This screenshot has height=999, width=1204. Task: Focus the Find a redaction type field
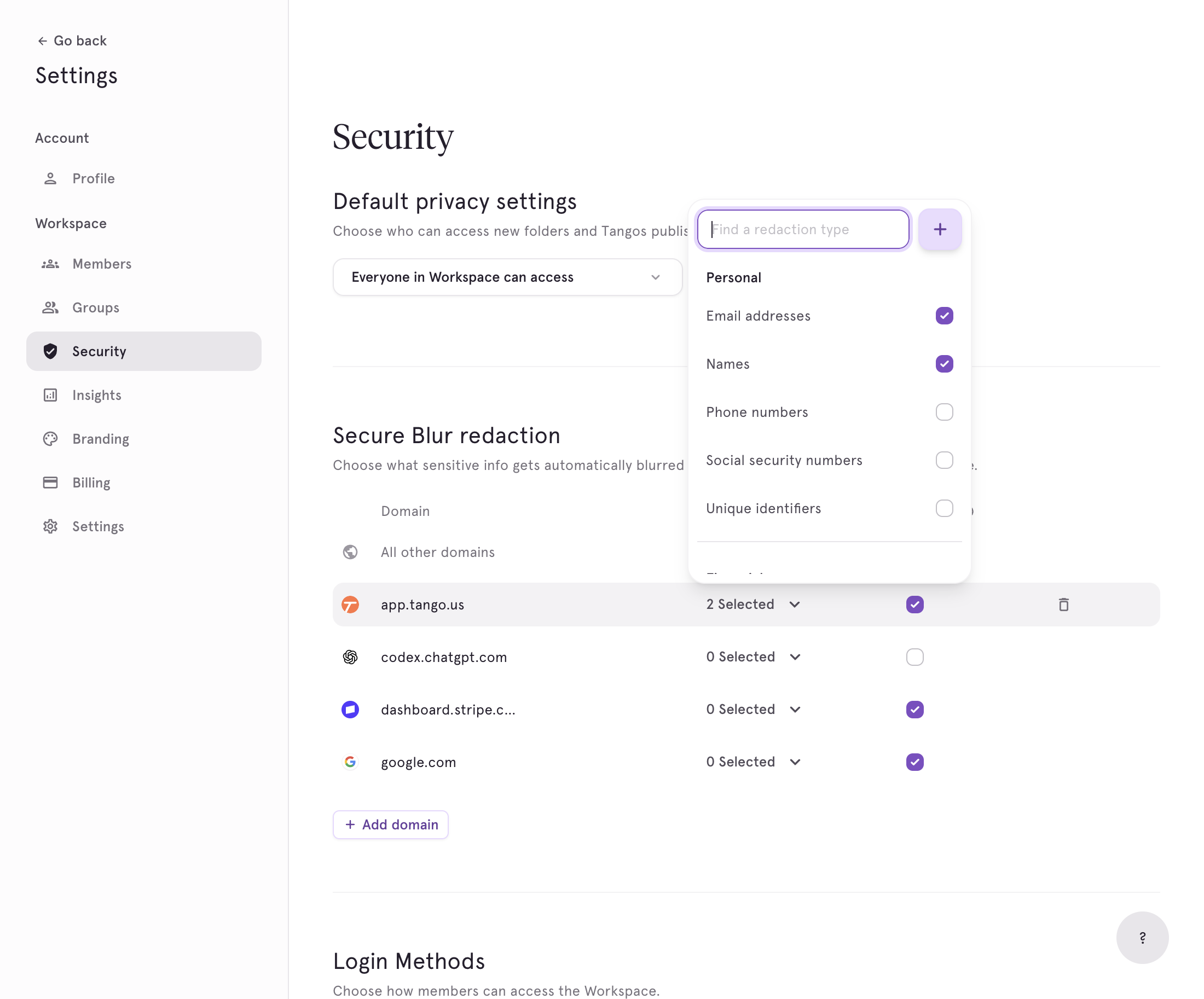[x=803, y=229]
